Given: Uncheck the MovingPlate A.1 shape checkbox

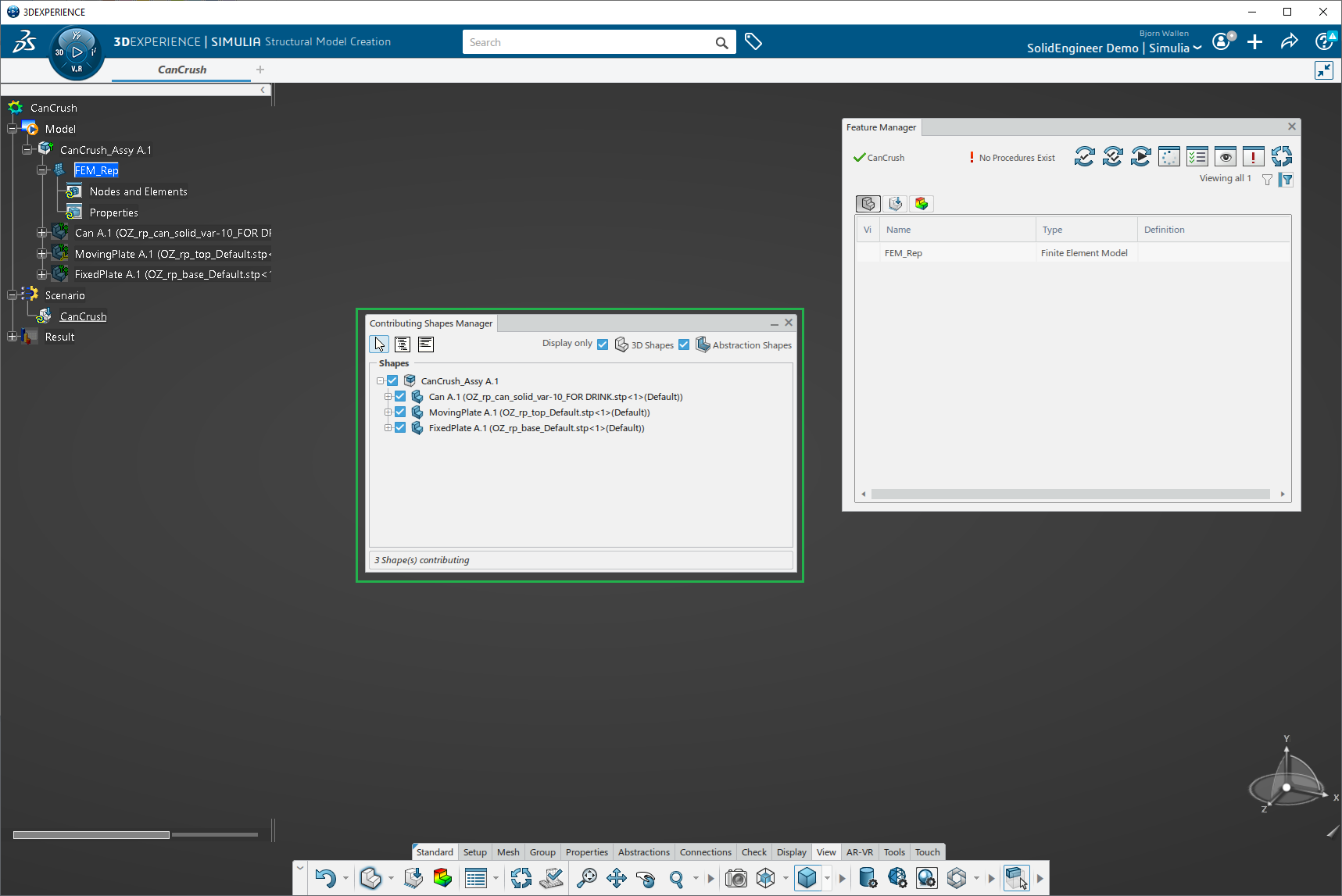Looking at the screenshot, I should [400, 412].
